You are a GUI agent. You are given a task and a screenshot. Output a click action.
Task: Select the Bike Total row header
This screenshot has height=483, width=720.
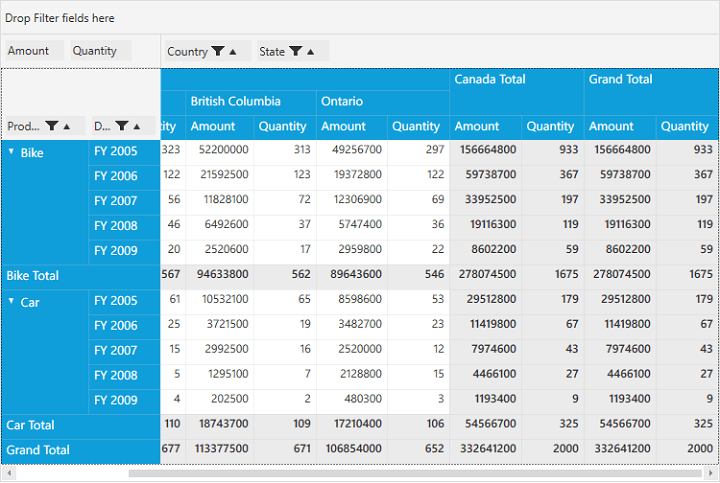[x=33, y=276]
